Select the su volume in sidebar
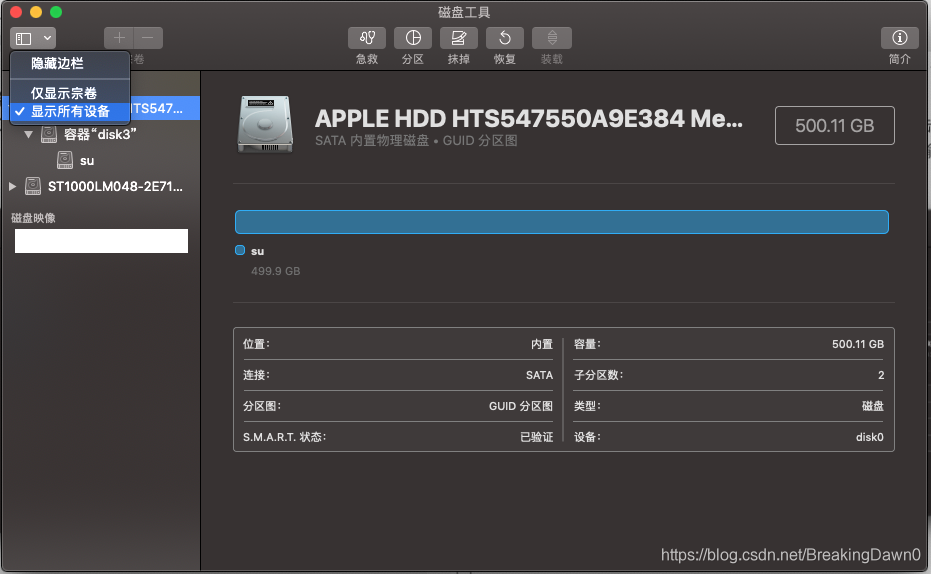 (100, 160)
